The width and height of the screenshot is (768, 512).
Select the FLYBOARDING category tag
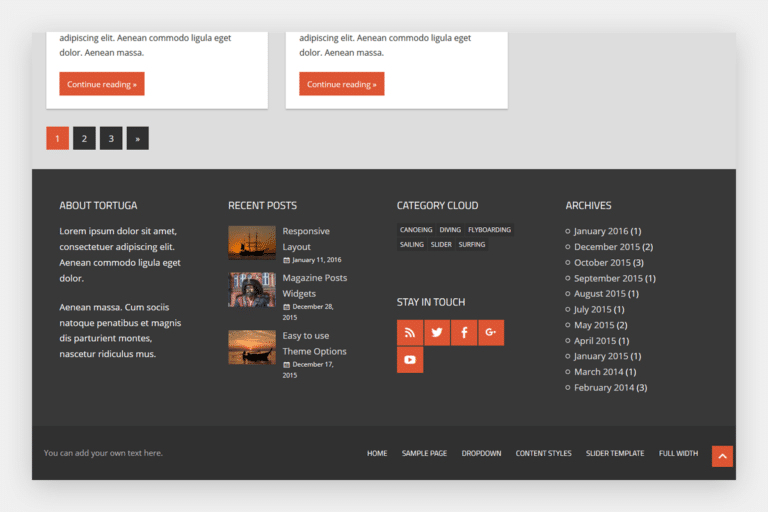[x=489, y=229]
